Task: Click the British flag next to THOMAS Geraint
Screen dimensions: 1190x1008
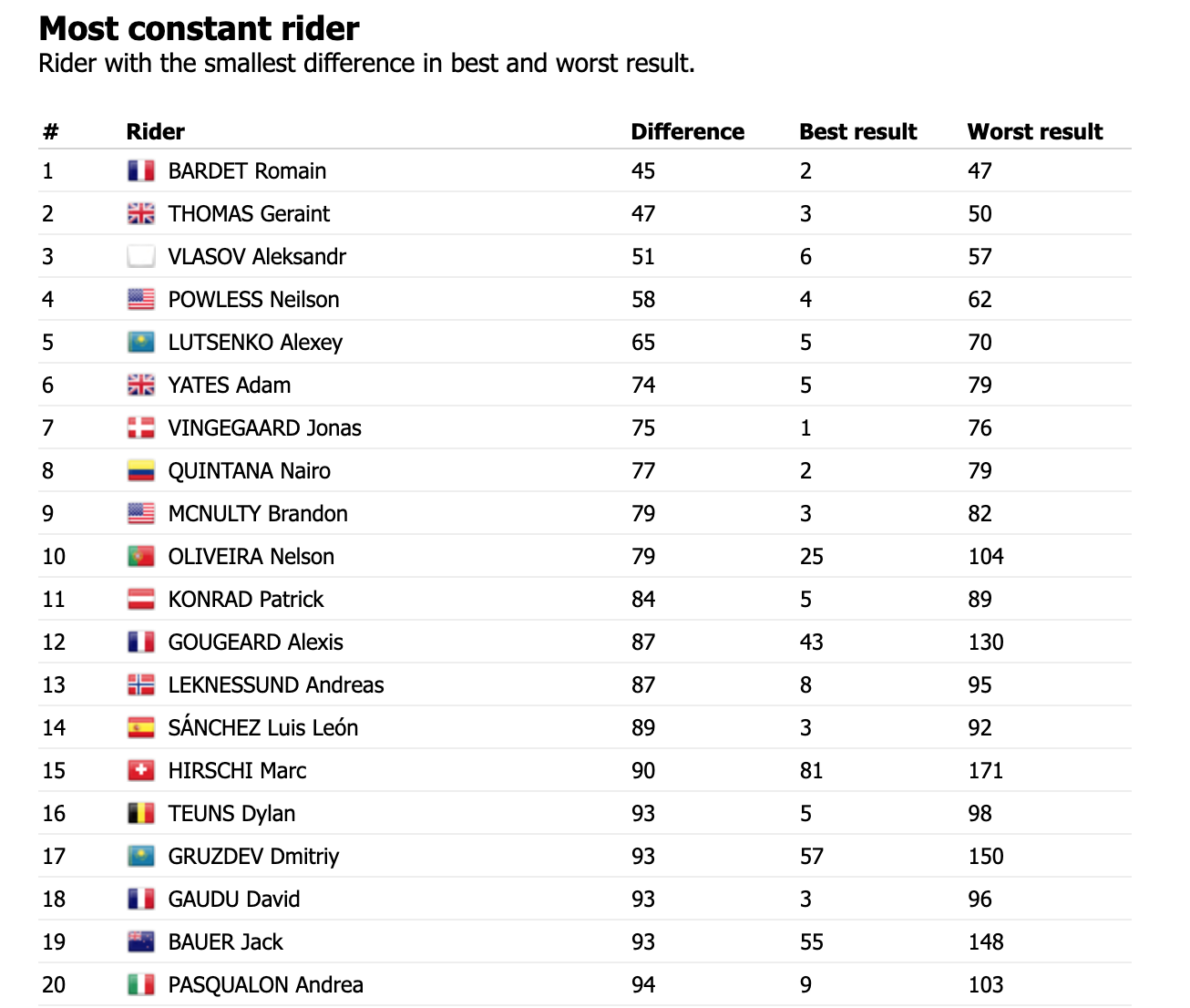Action: tap(140, 213)
